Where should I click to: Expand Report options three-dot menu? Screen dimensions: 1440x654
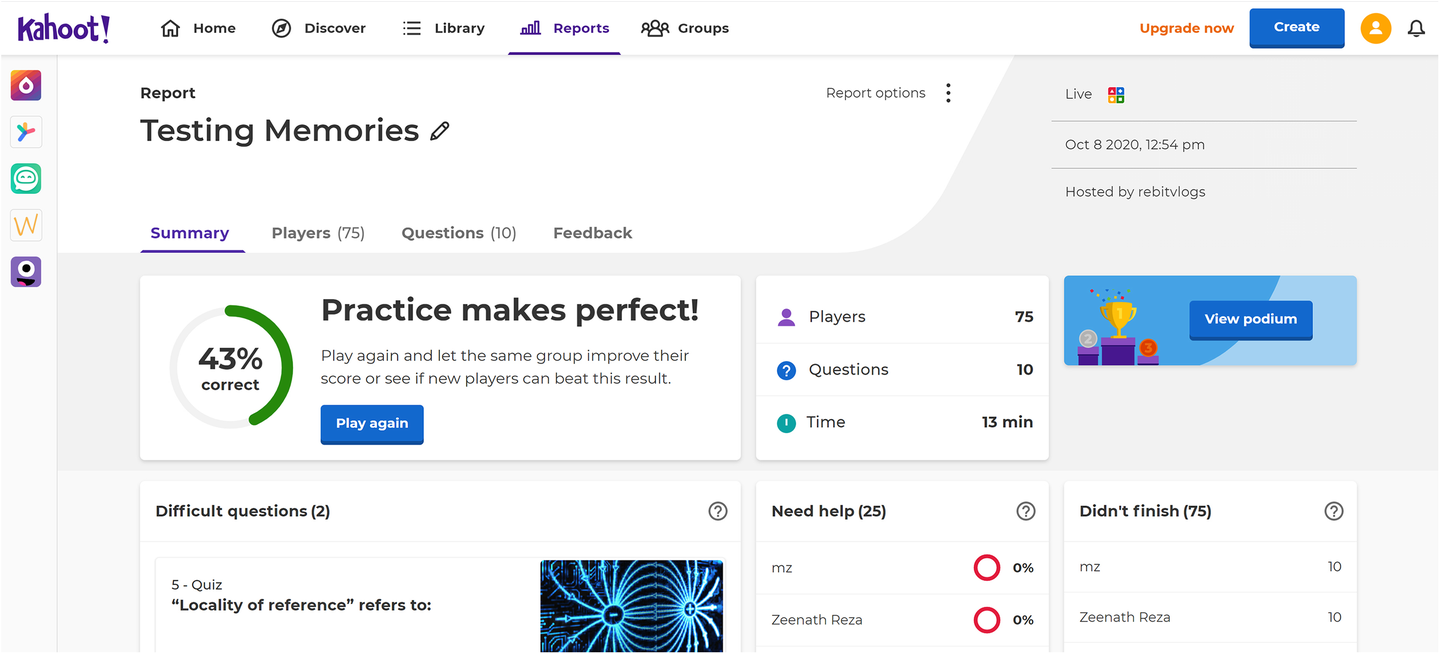click(948, 93)
